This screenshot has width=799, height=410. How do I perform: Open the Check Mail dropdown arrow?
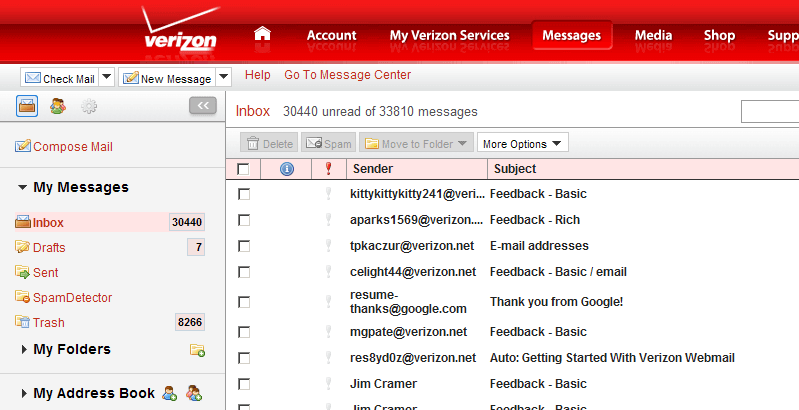point(106,77)
